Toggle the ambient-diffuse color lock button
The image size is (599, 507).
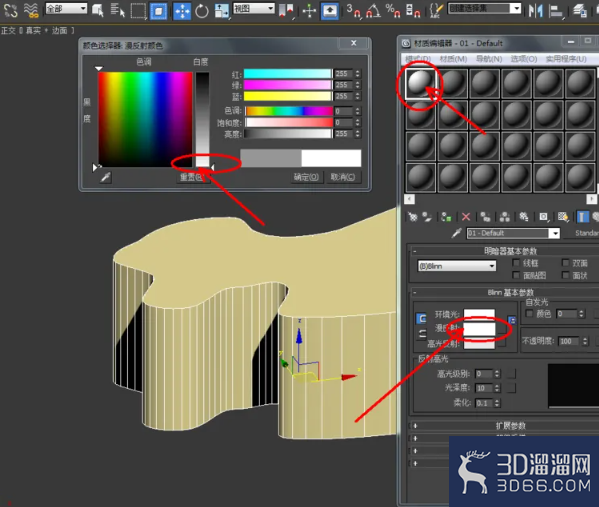click(421, 318)
